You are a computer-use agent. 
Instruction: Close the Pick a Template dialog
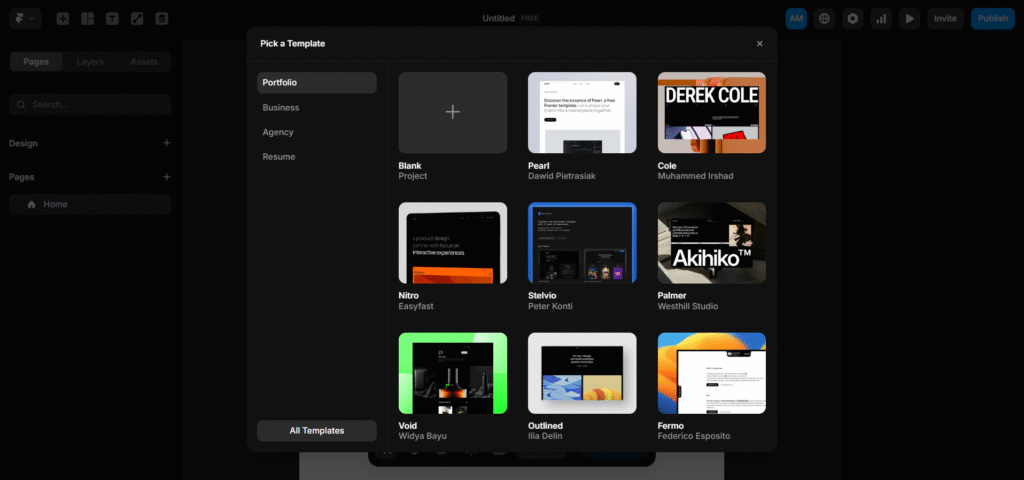click(760, 44)
